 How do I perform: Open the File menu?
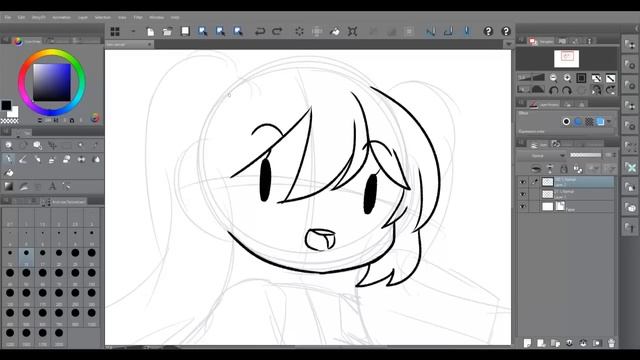point(8,18)
